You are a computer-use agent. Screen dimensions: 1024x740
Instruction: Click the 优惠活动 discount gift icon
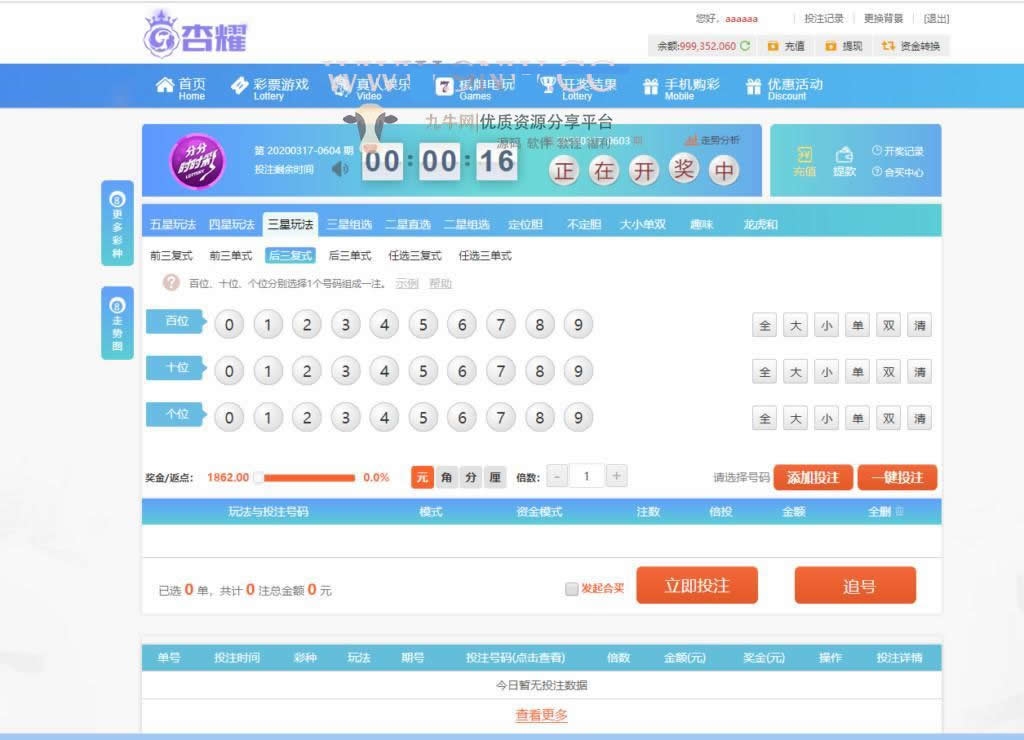tap(753, 87)
